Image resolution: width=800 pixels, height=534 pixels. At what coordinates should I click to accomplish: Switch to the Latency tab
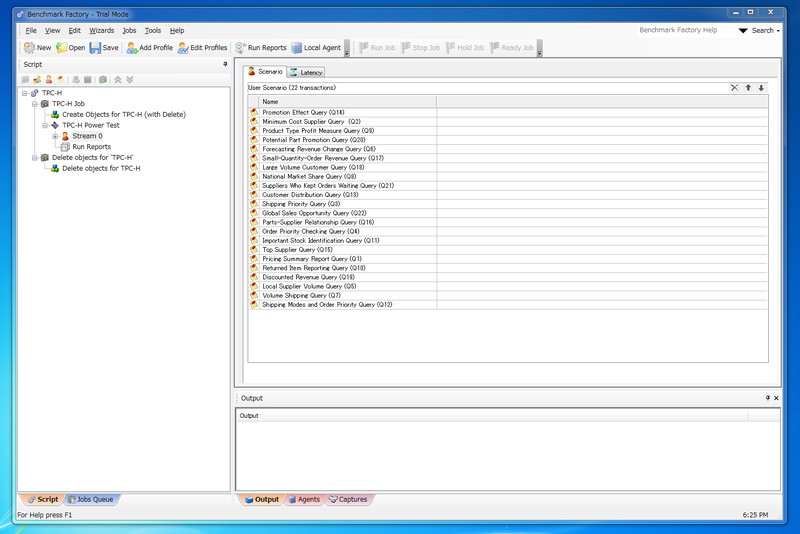(x=306, y=72)
